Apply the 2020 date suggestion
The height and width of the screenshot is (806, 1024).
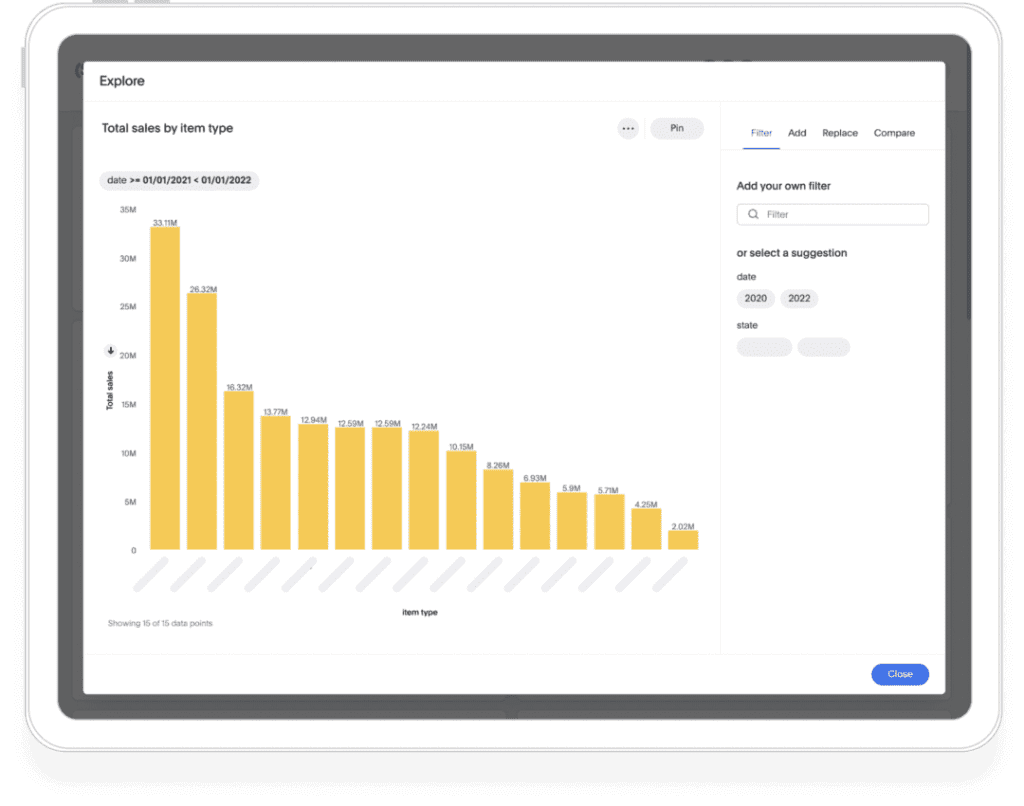(756, 299)
